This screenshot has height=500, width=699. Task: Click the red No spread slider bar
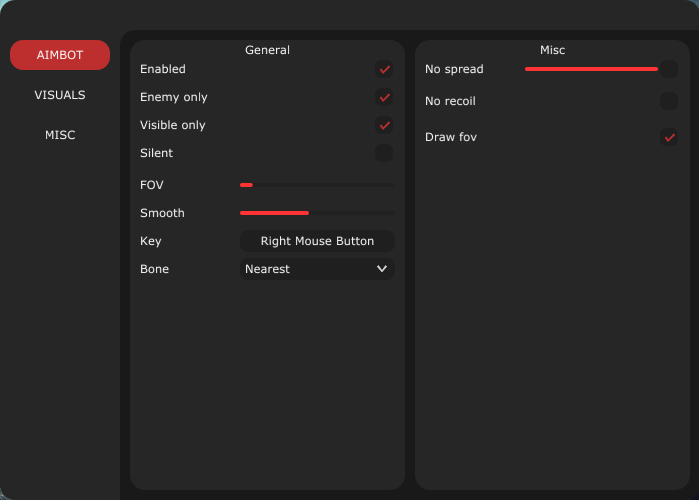591,69
